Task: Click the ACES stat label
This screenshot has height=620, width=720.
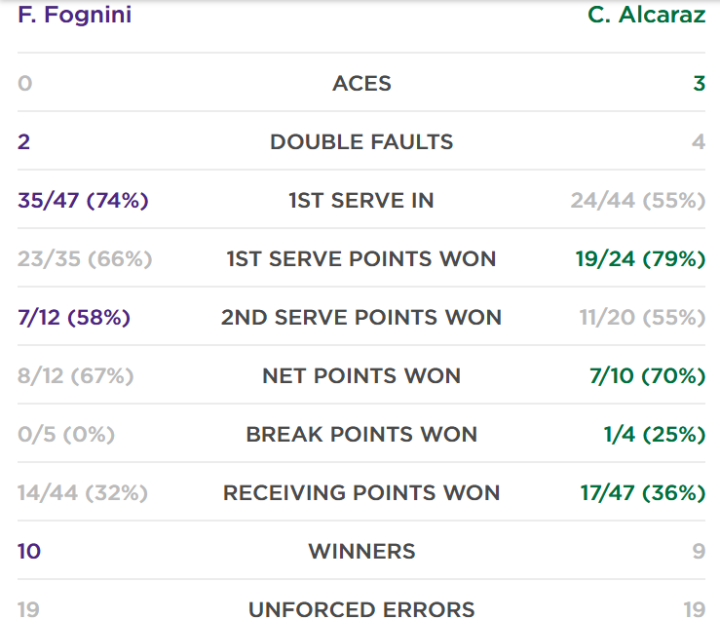Action: [x=362, y=84]
